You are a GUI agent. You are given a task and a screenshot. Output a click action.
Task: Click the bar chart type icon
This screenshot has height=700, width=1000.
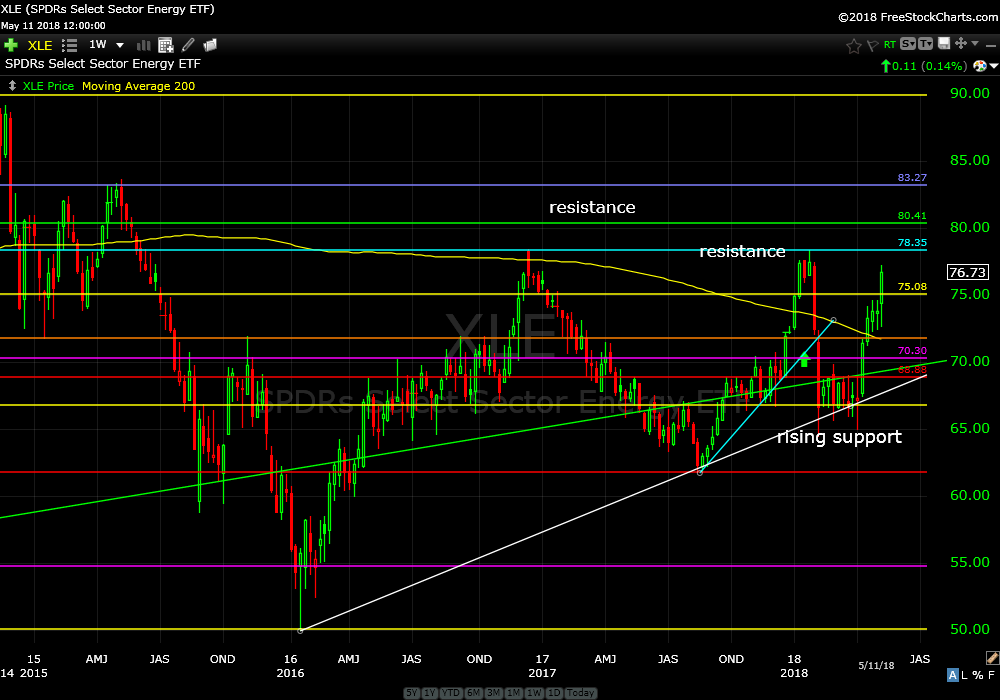tap(143, 45)
